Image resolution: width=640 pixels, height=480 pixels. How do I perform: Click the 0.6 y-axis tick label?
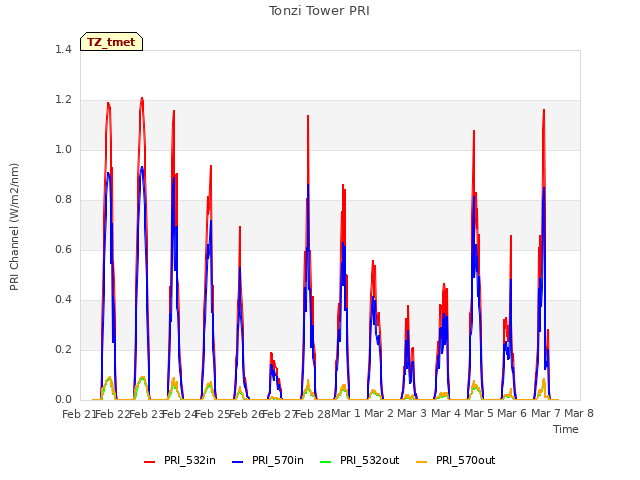[63, 250]
